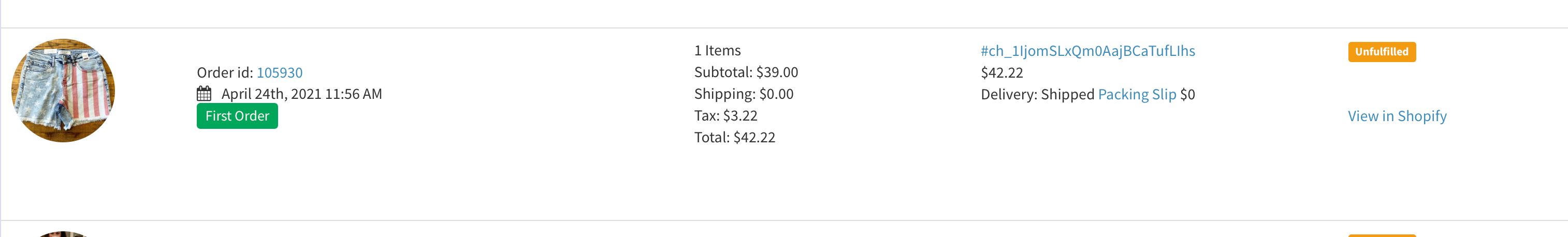Click the green First Order badge
Image resolution: width=1568 pixels, height=237 pixels.
click(237, 115)
